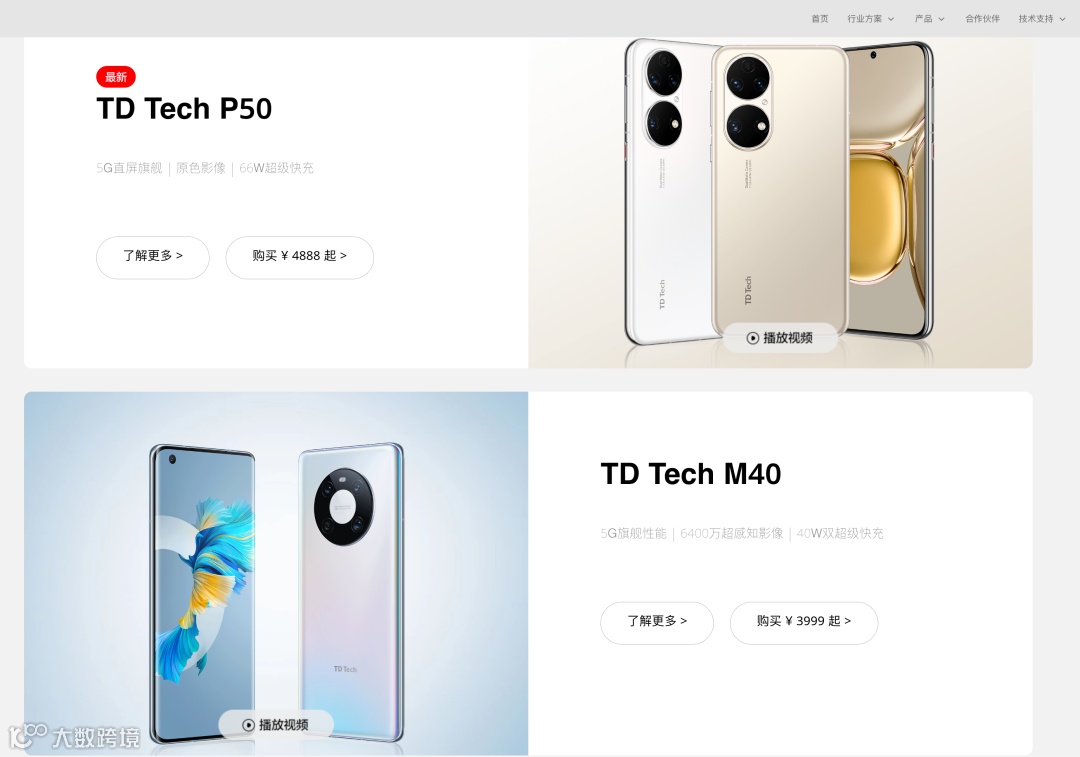Image resolution: width=1080 pixels, height=757 pixels.
Task: Select the M40 phone back with ring camera
Action: click(351, 592)
